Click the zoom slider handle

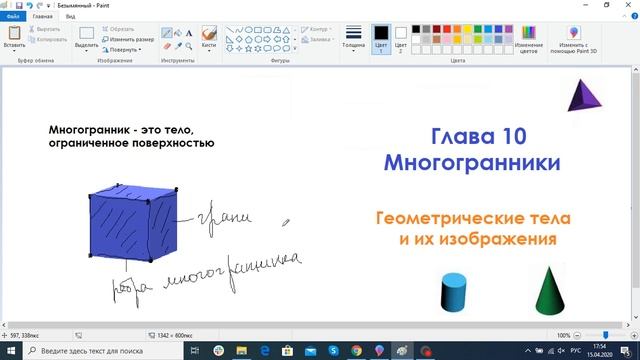click(x=606, y=335)
